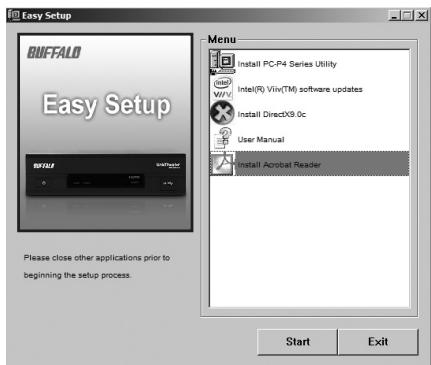
Task: Select Install Acrobat Reader menu entry
Action: pyautogui.click(x=309, y=164)
